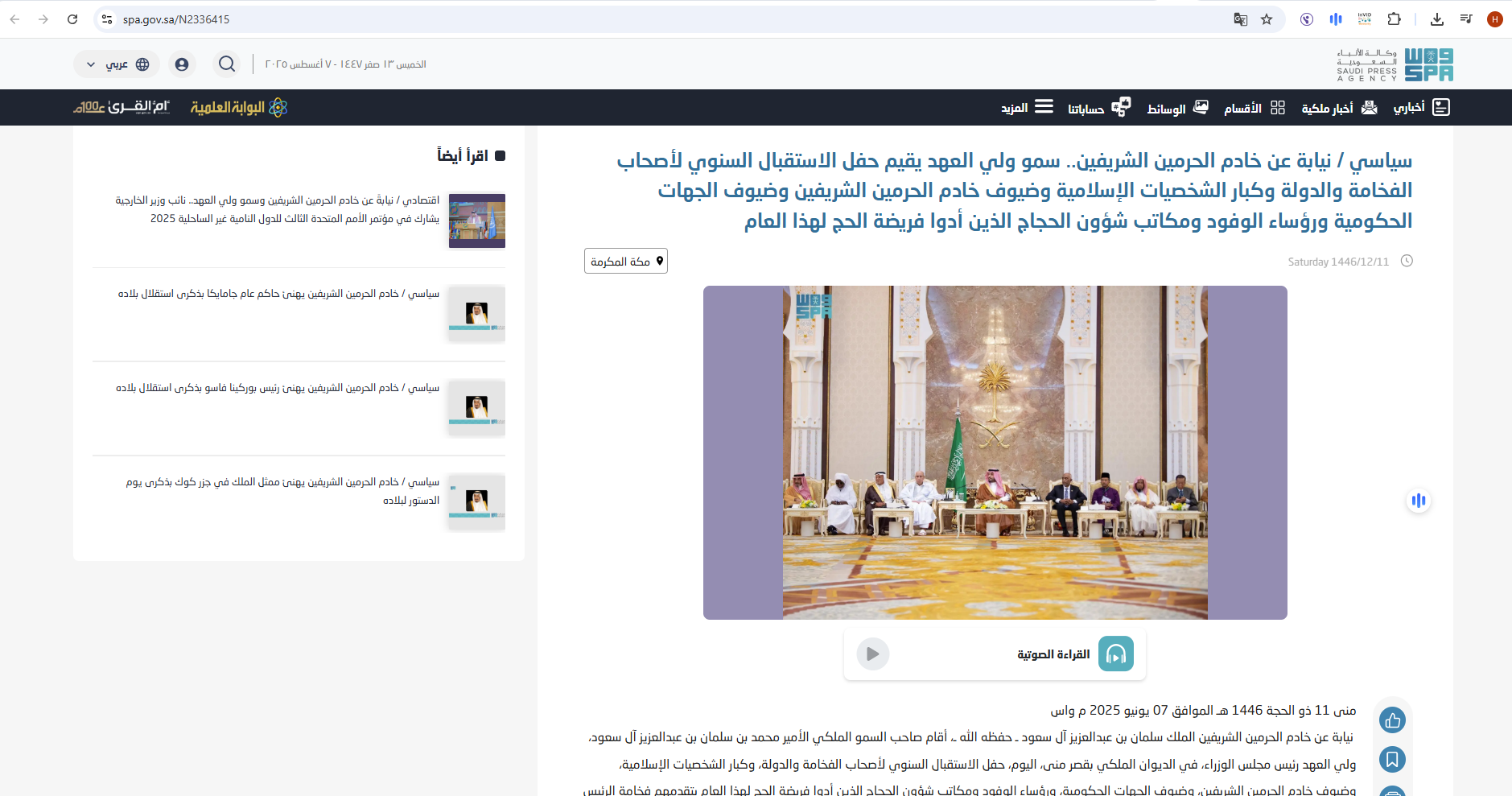Click the مكة المكرمة location tag button

626,261
